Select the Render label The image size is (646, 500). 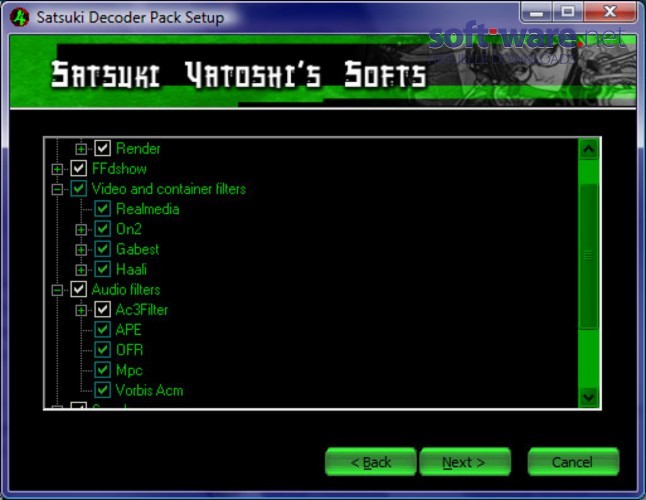[x=138, y=148]
